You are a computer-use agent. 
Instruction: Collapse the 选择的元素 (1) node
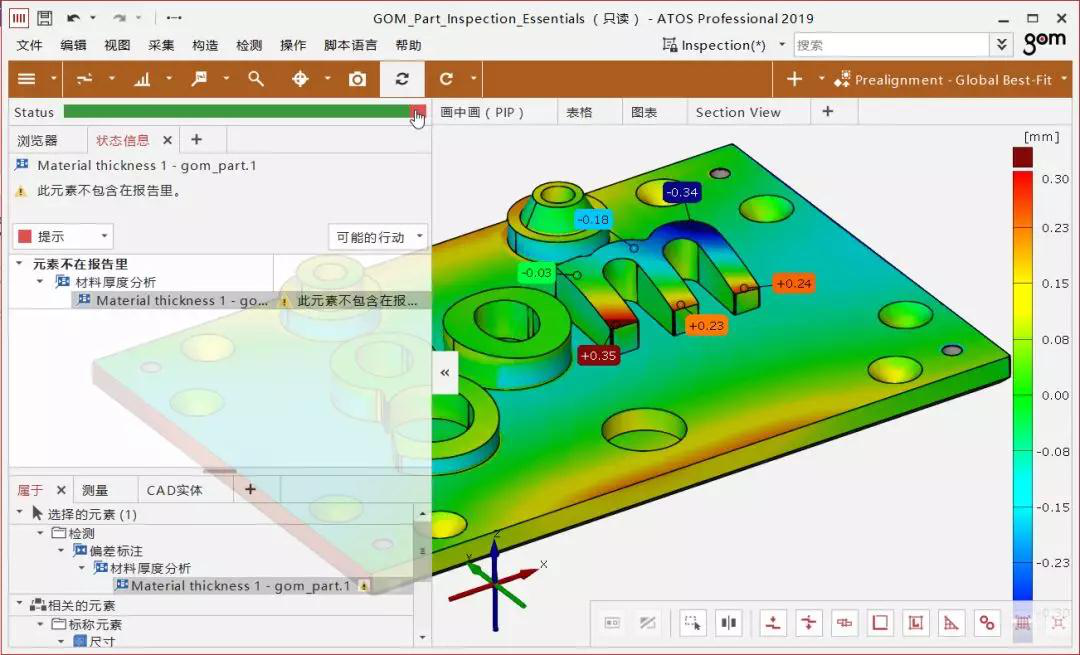pyautogui.click(x=19, y=513)
